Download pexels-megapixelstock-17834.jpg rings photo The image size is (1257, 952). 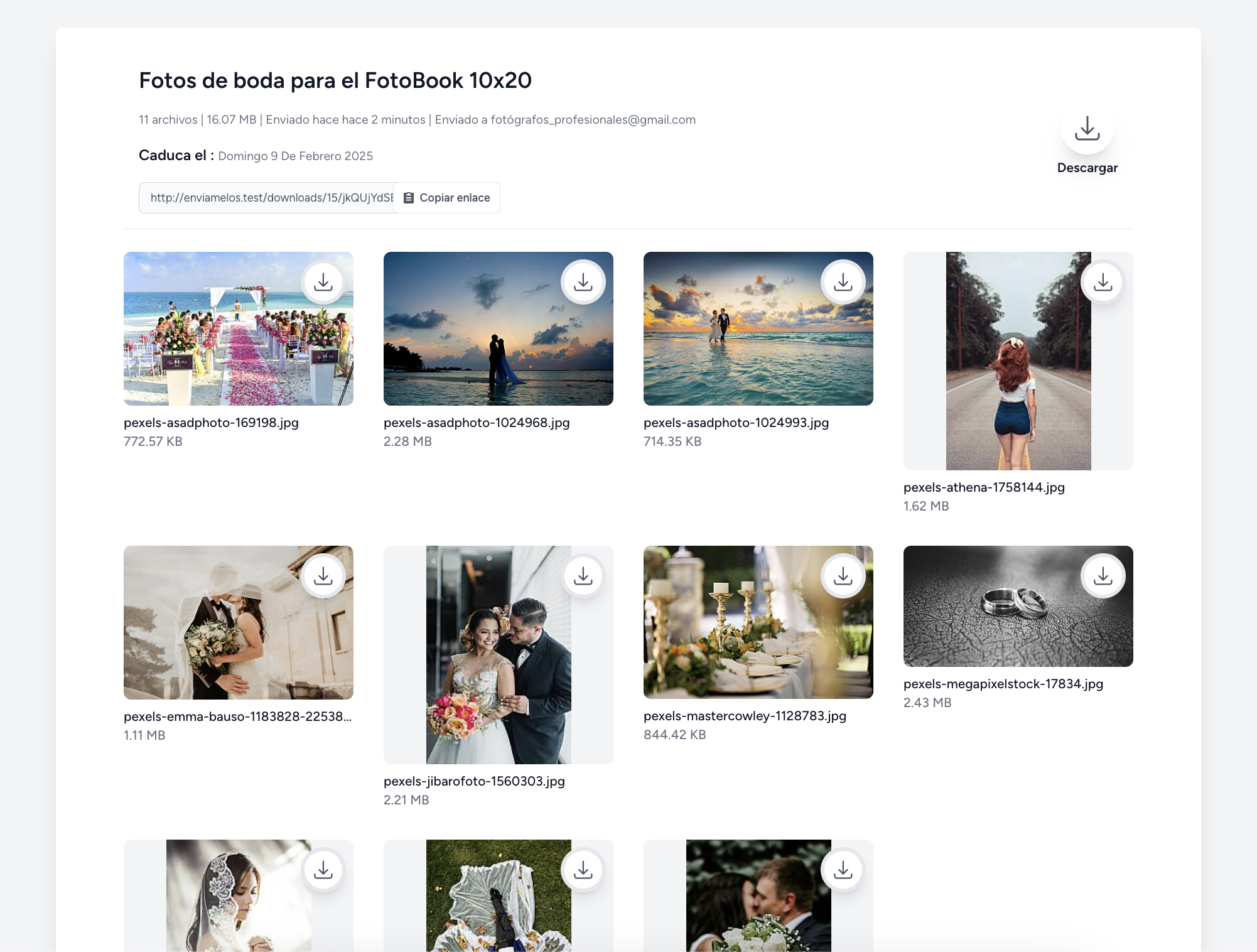pos(1103,576)
